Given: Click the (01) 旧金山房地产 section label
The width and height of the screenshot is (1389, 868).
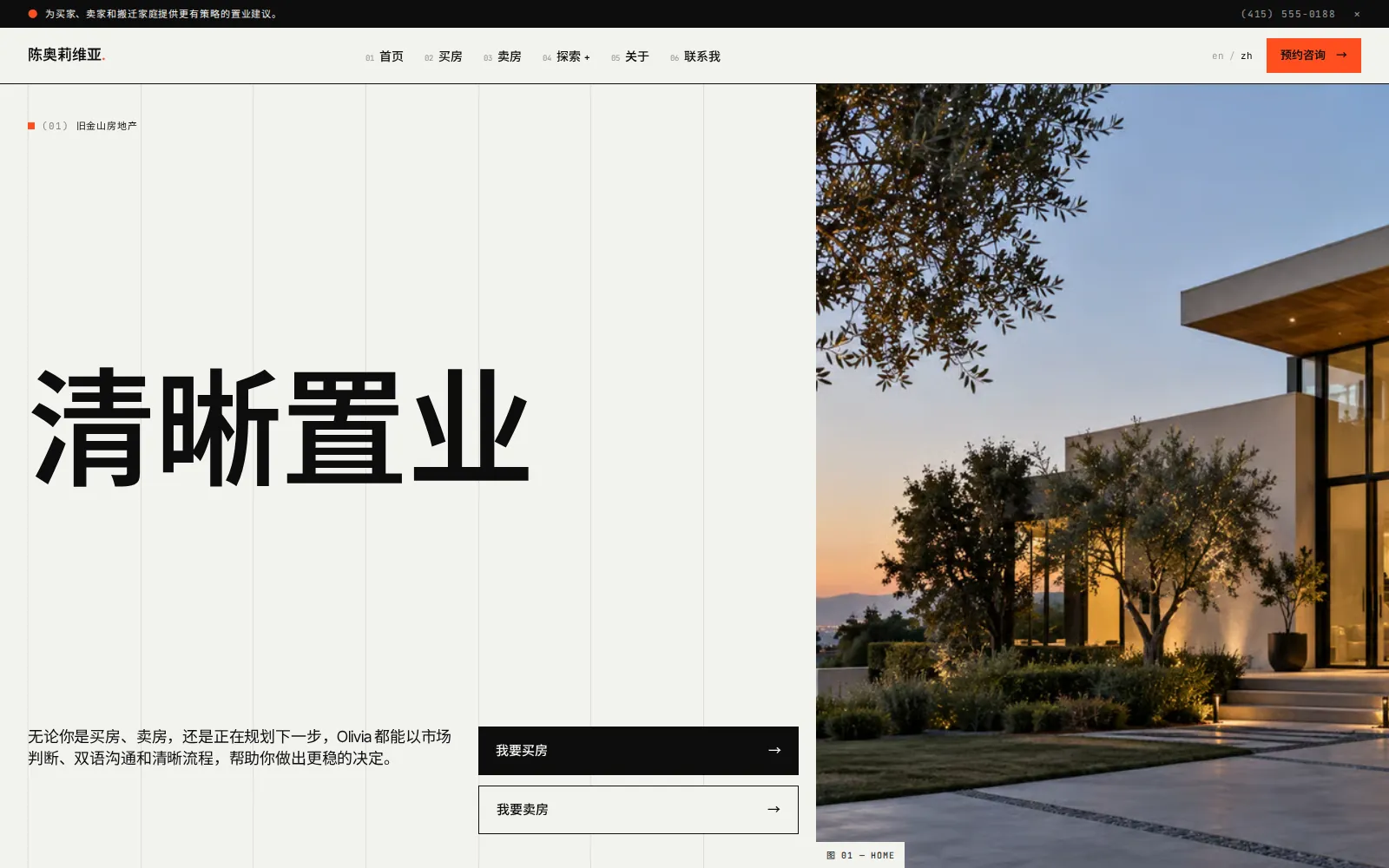Looking at the screenshot, I should click(82, 126).
